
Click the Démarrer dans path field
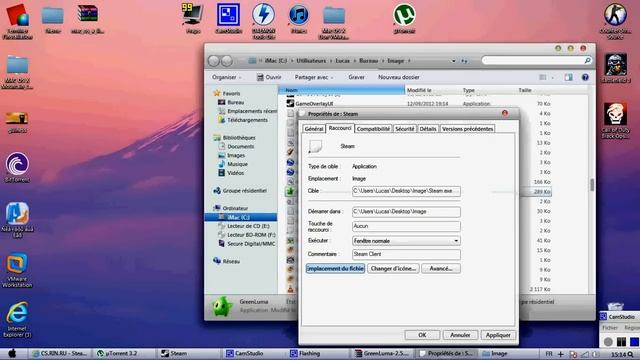406,211
